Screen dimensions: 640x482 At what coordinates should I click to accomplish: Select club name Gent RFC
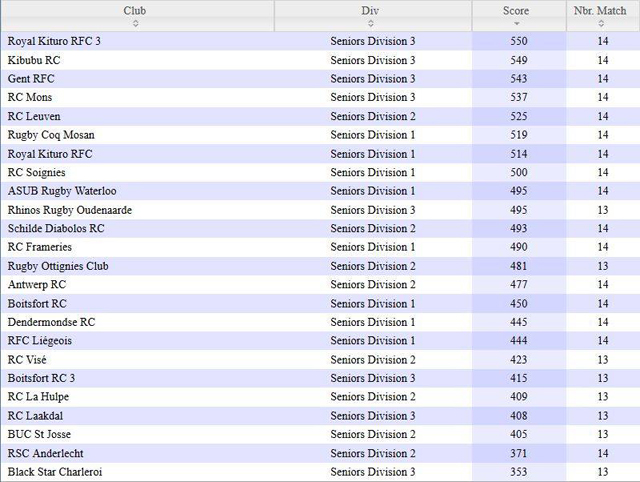[31, 78]
